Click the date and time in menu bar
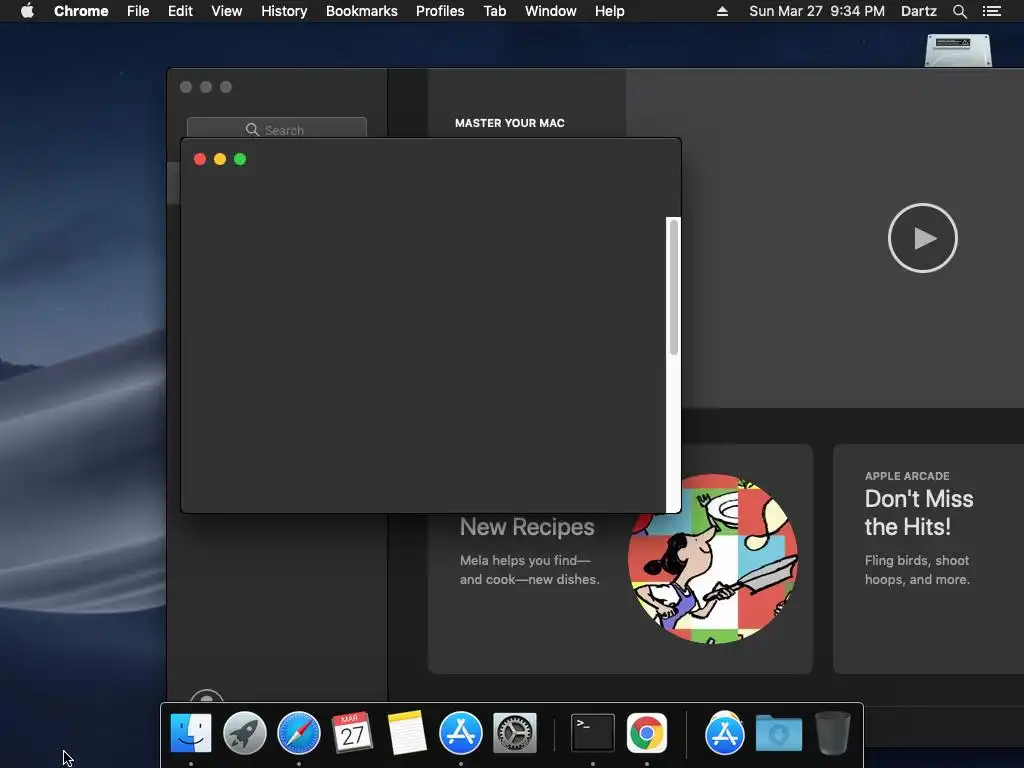Screen dimensions: 1024x768 click(x=817, y=11)
